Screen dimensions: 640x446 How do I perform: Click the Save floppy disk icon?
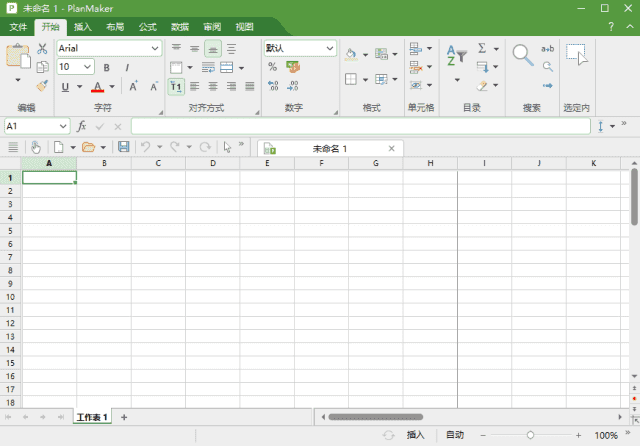tap(124, 147)
